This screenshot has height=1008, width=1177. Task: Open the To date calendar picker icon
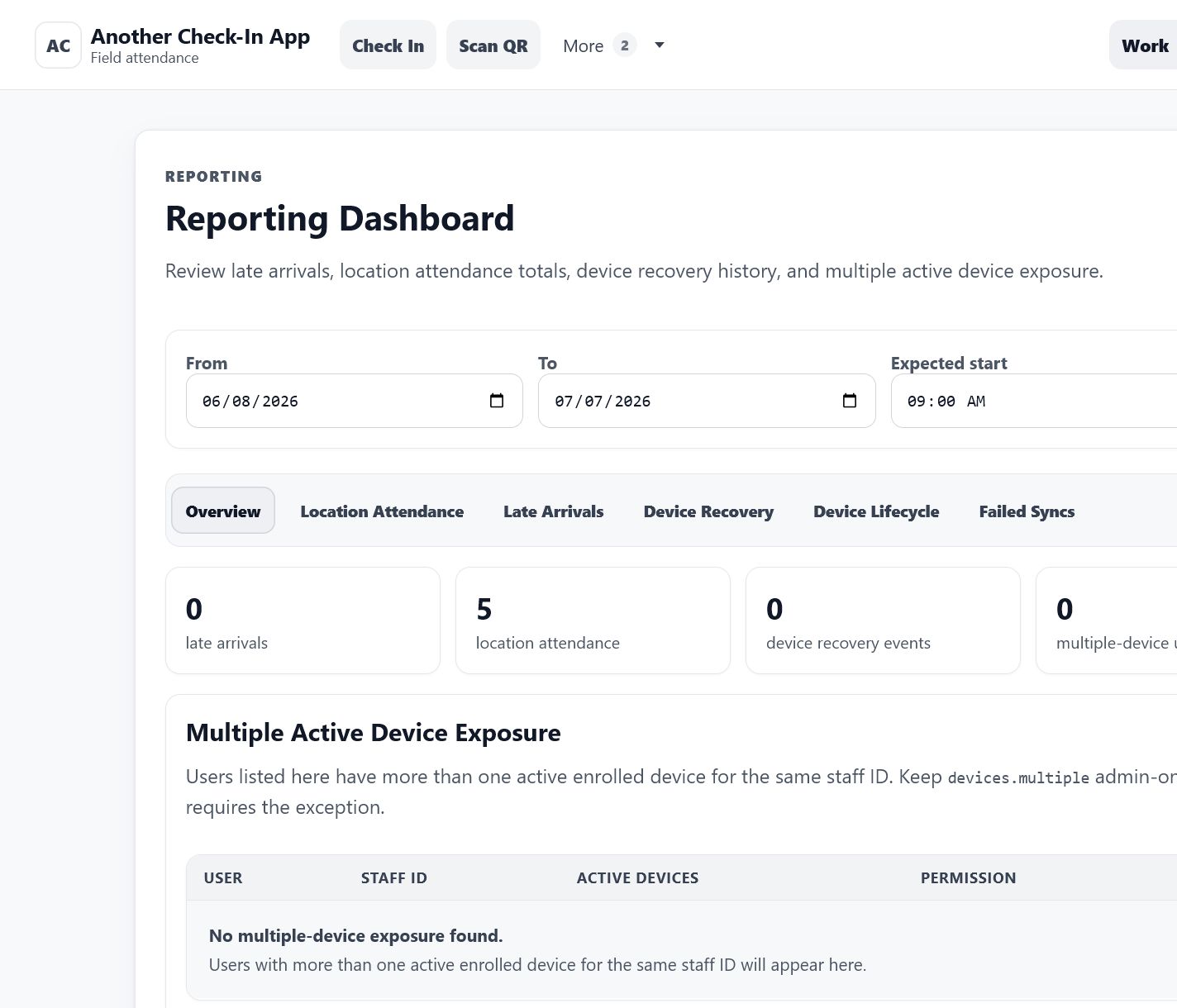[850, 401]
